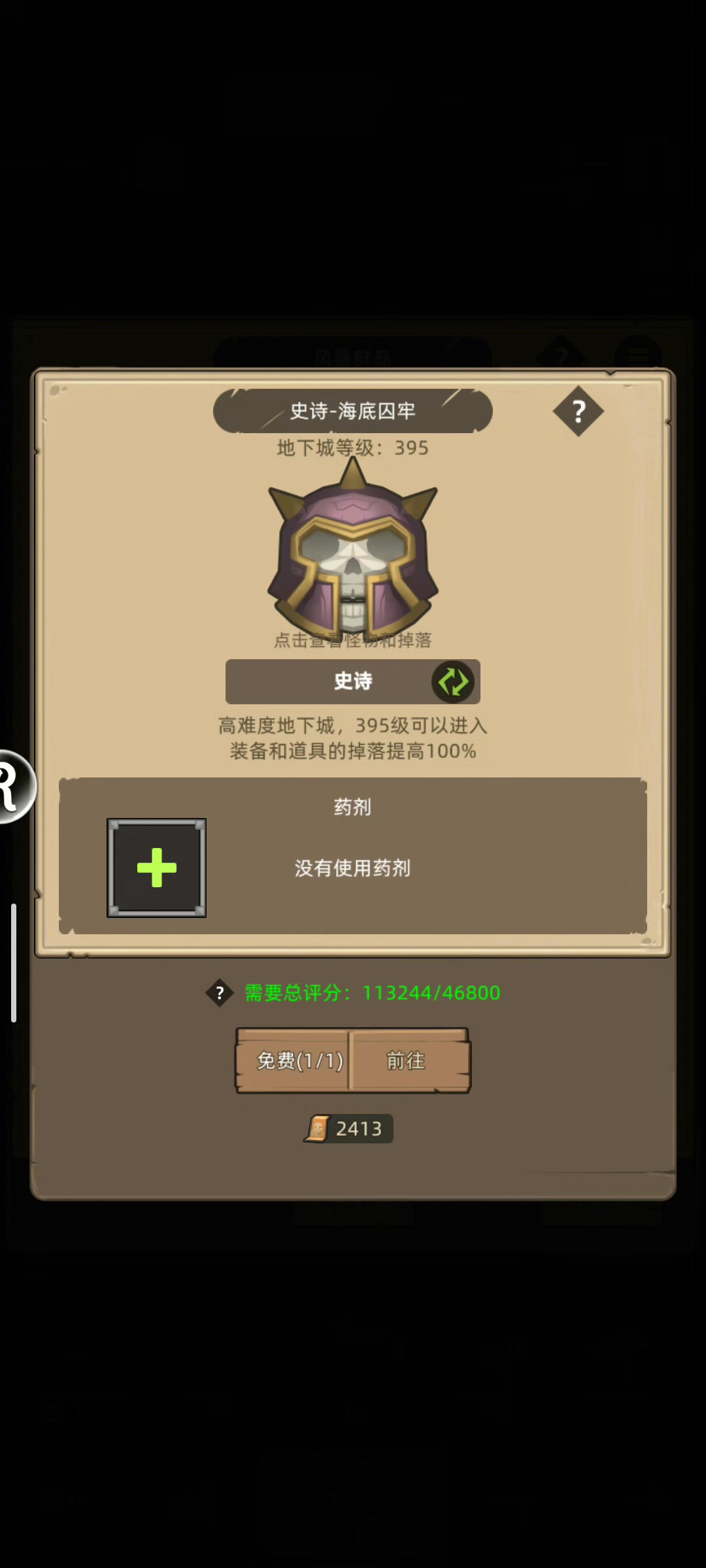Switch difficulty with the green swap arrows
The height and width of the screenshot is (1568, 706).
pyautogui.click(x=452, y=681)
